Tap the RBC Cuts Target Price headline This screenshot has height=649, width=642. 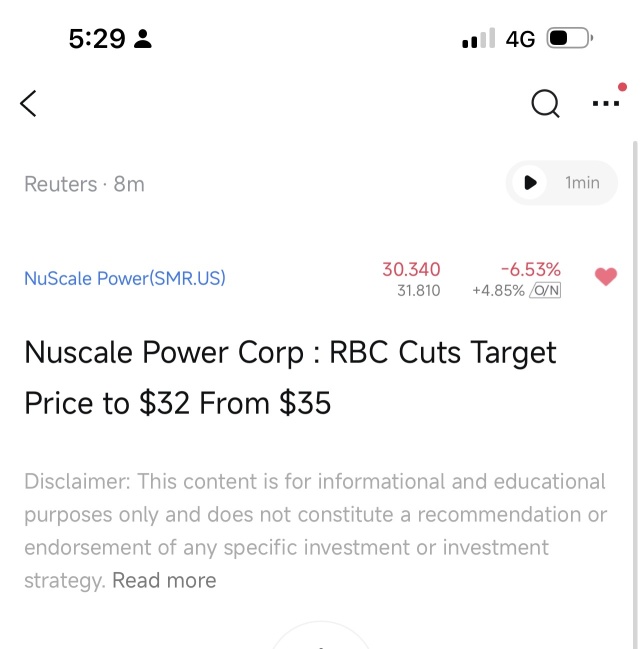[x=290, y=377]
